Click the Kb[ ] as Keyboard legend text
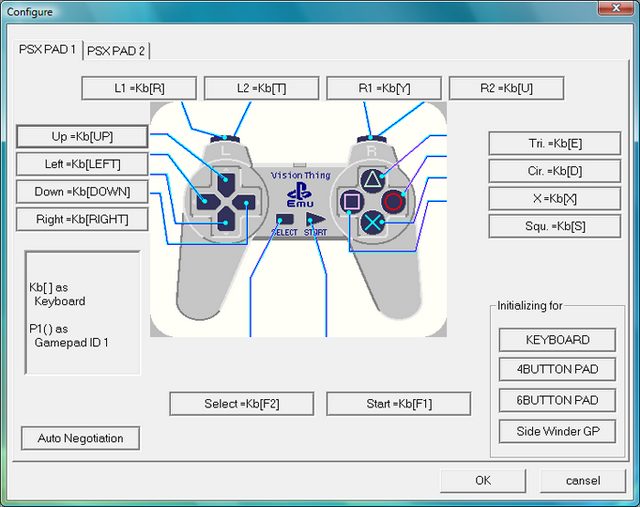This screenshot has width=640, height=507. pos(57,294)
